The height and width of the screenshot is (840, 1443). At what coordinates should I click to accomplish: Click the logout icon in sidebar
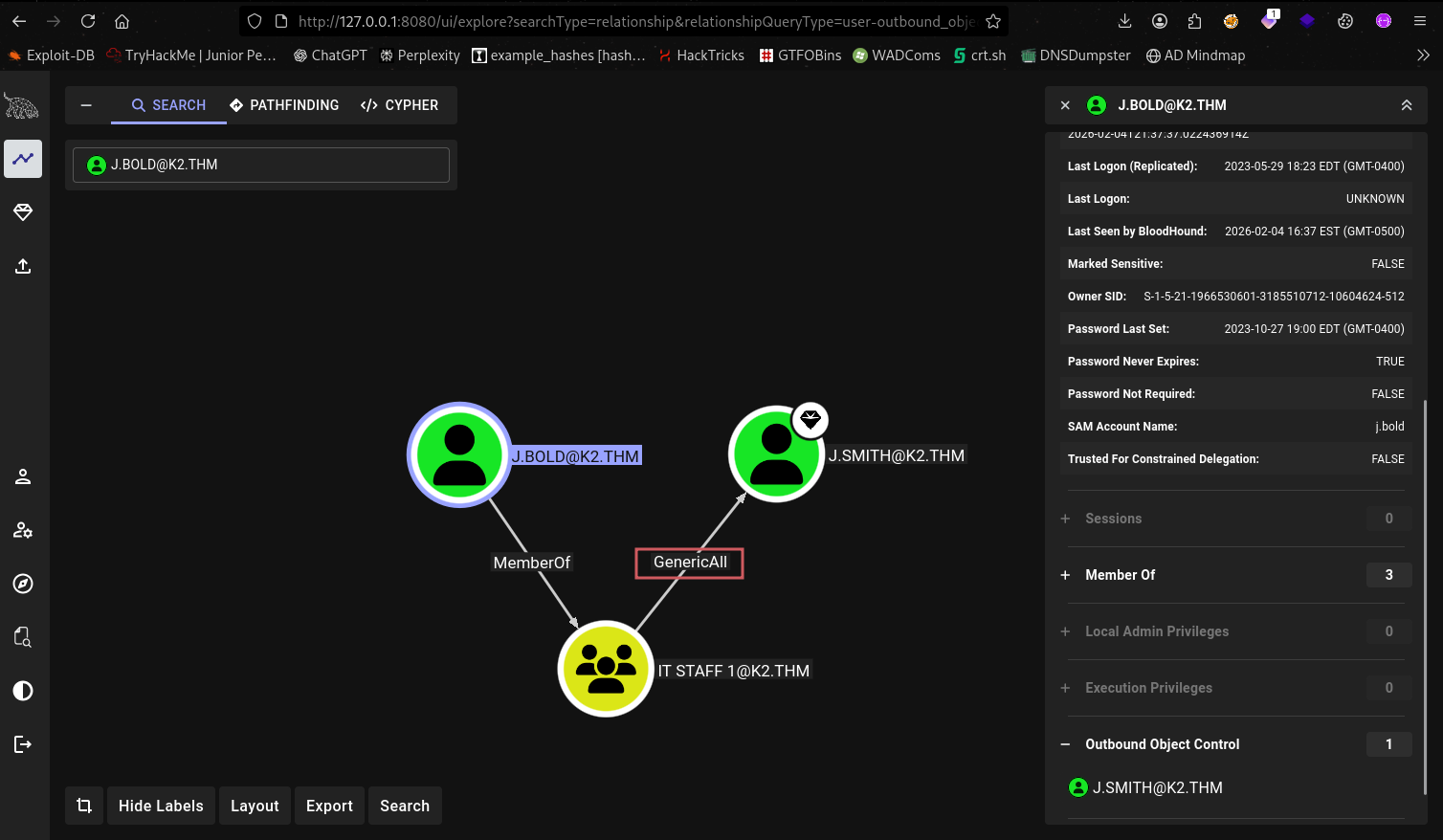pos(23,744)
